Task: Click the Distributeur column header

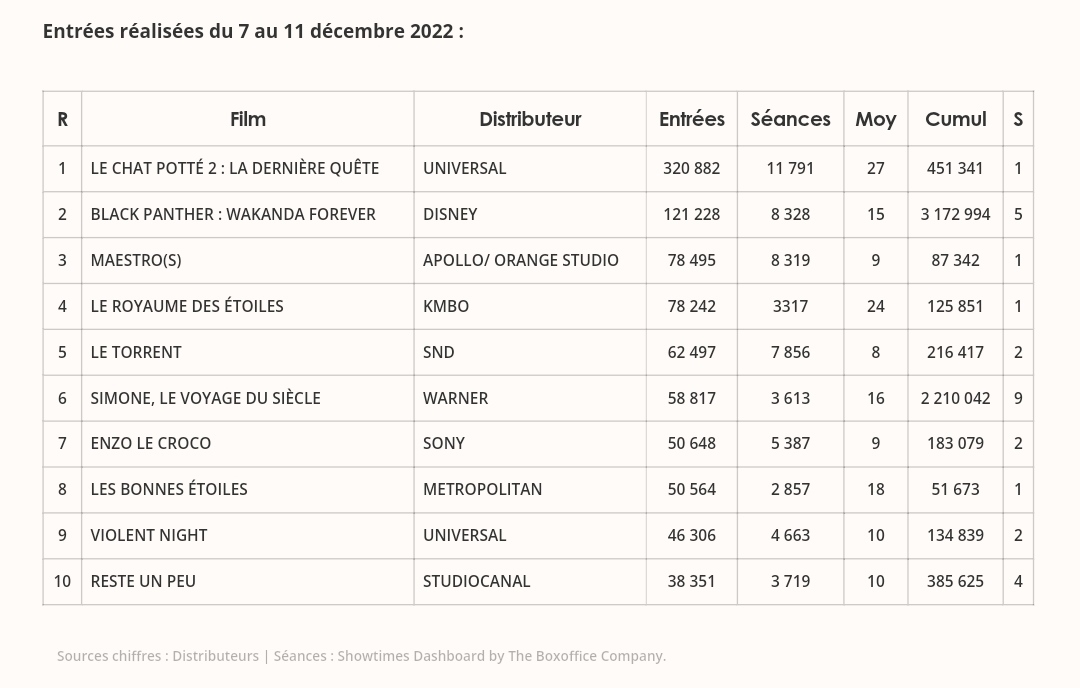Action: click(x=530, y=119)
